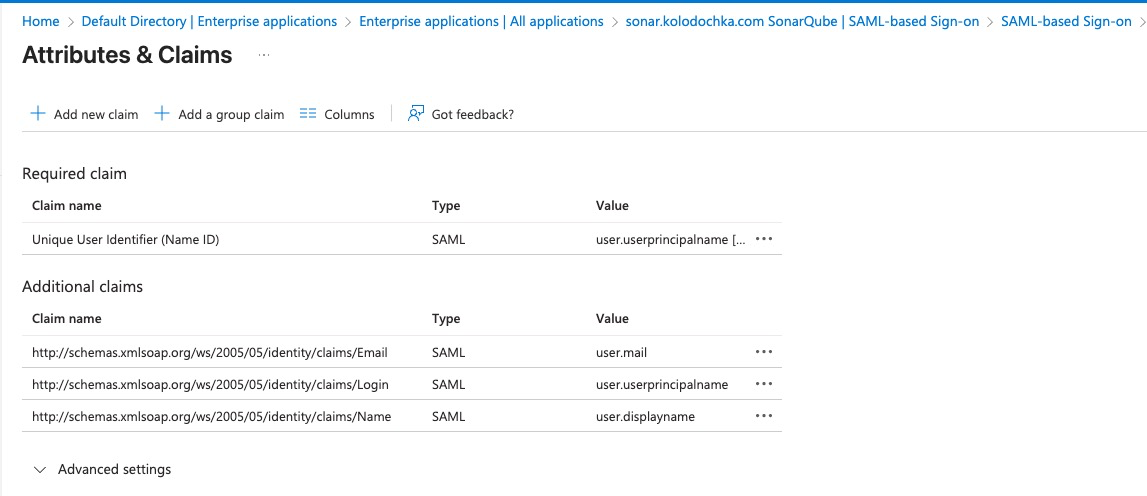Open Default Directory | Enterprise applications breadcrumb

click(209, 21)
